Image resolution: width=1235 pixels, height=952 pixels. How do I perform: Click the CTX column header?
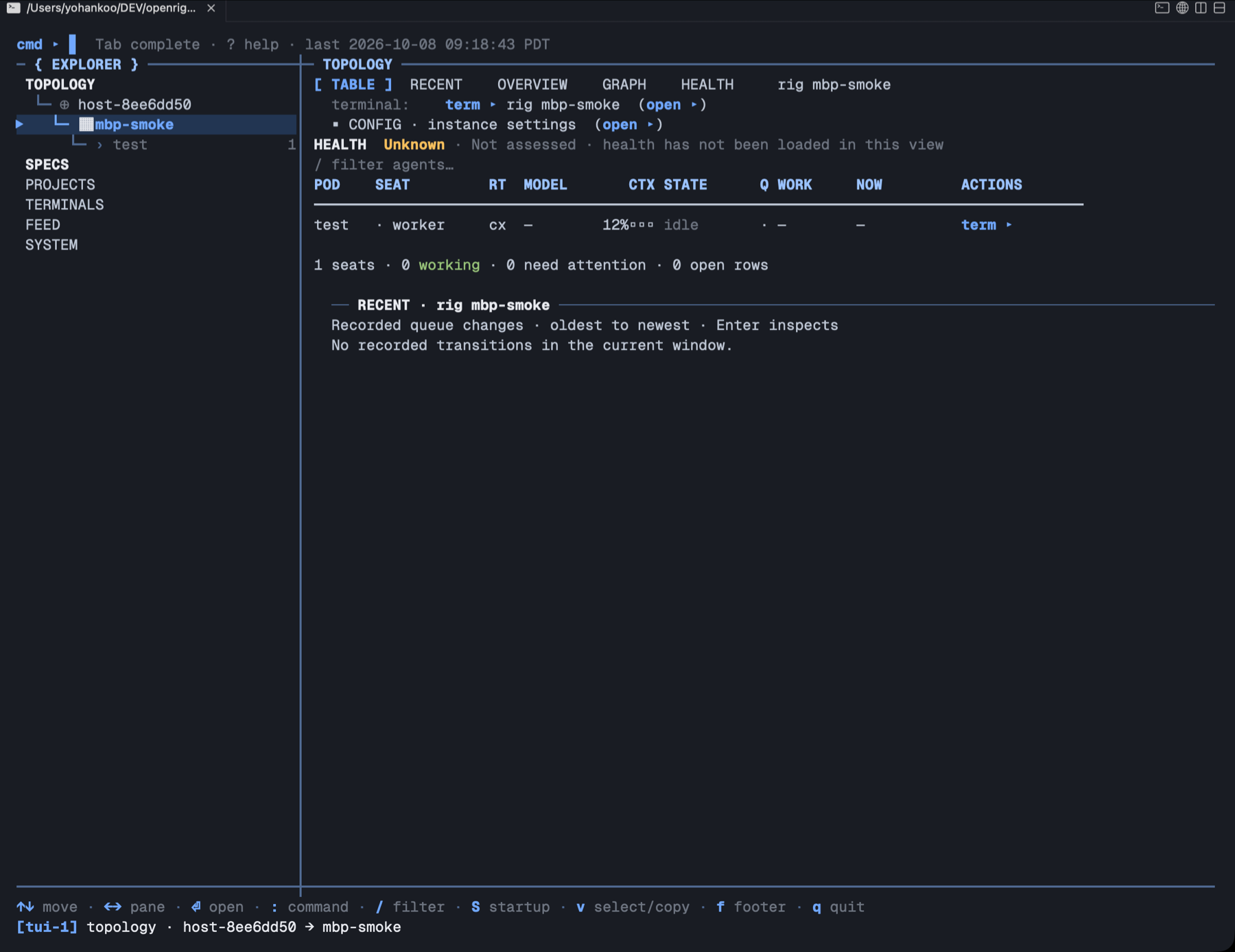click(642, 185)
